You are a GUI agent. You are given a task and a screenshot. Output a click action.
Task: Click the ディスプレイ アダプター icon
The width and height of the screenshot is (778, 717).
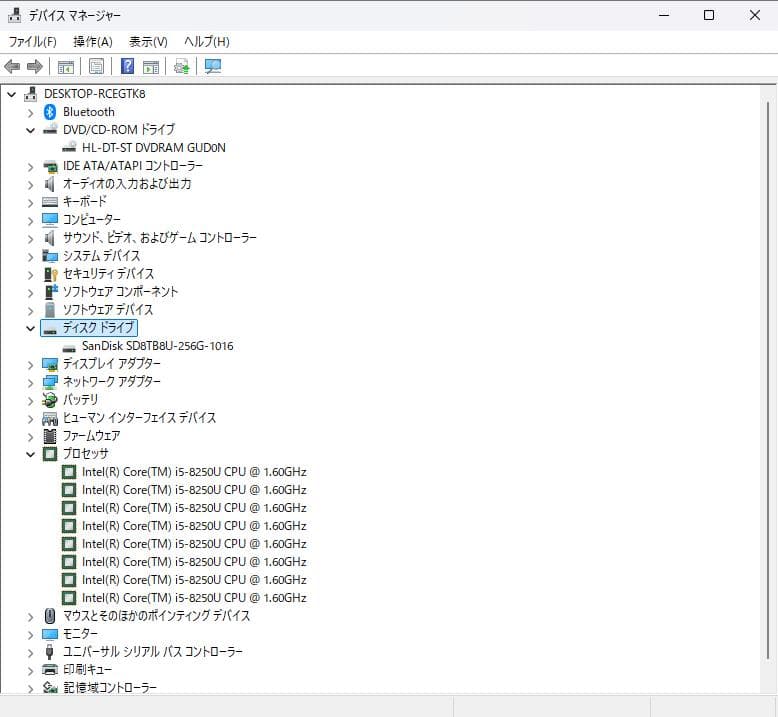(50, 364)
